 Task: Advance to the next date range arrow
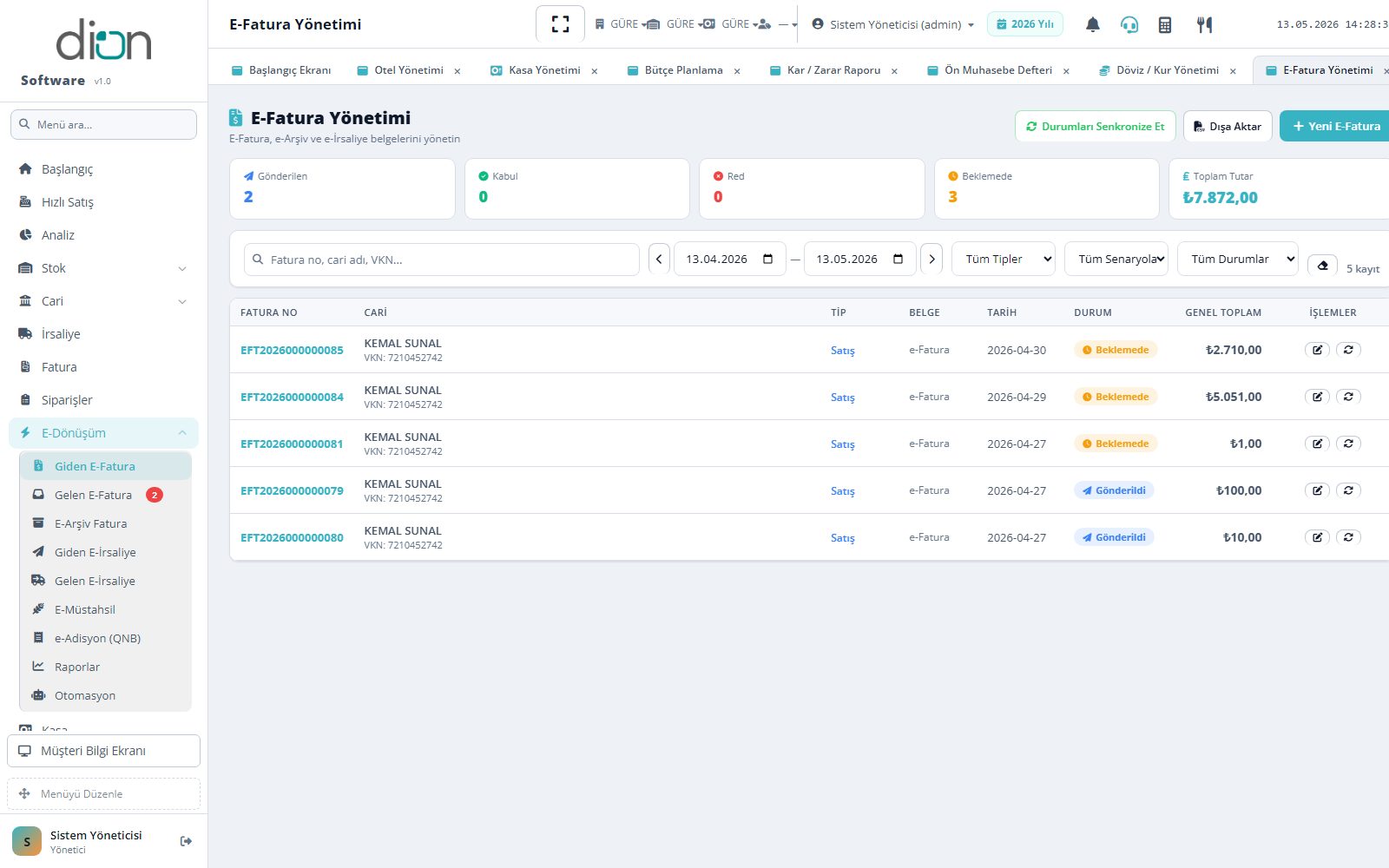click(931, 259)
